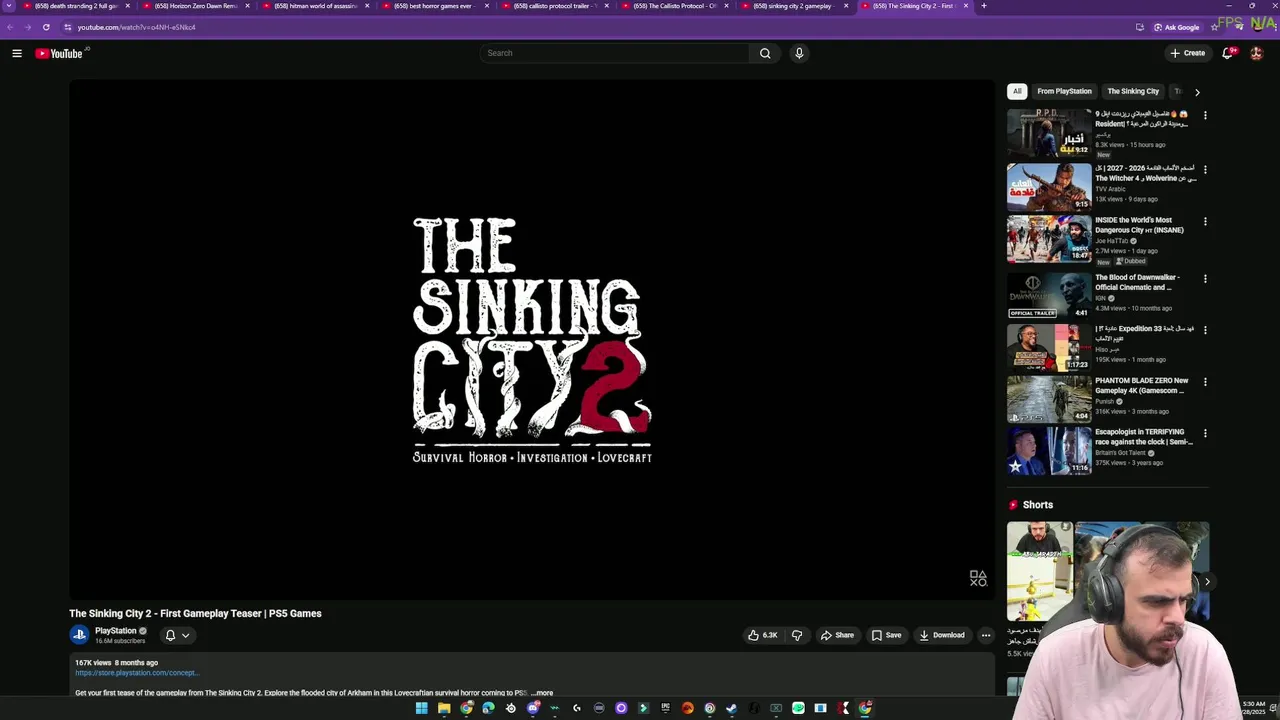Open PlayStation channel name link

point(115,631)
